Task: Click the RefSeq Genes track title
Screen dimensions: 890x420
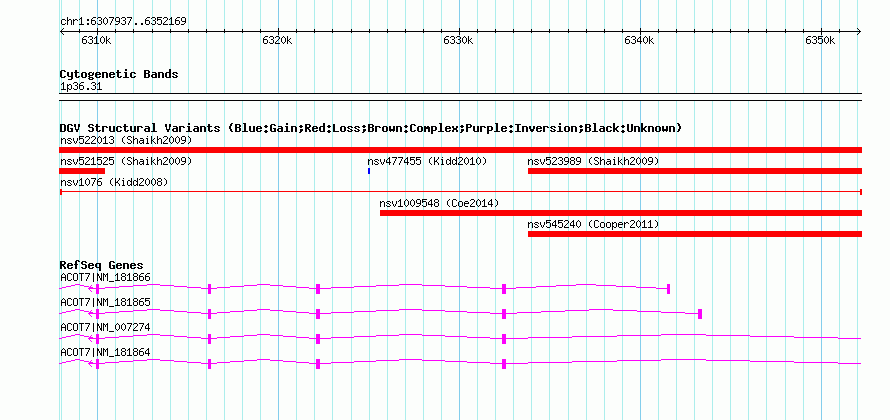Action: (x=101, y=265)
